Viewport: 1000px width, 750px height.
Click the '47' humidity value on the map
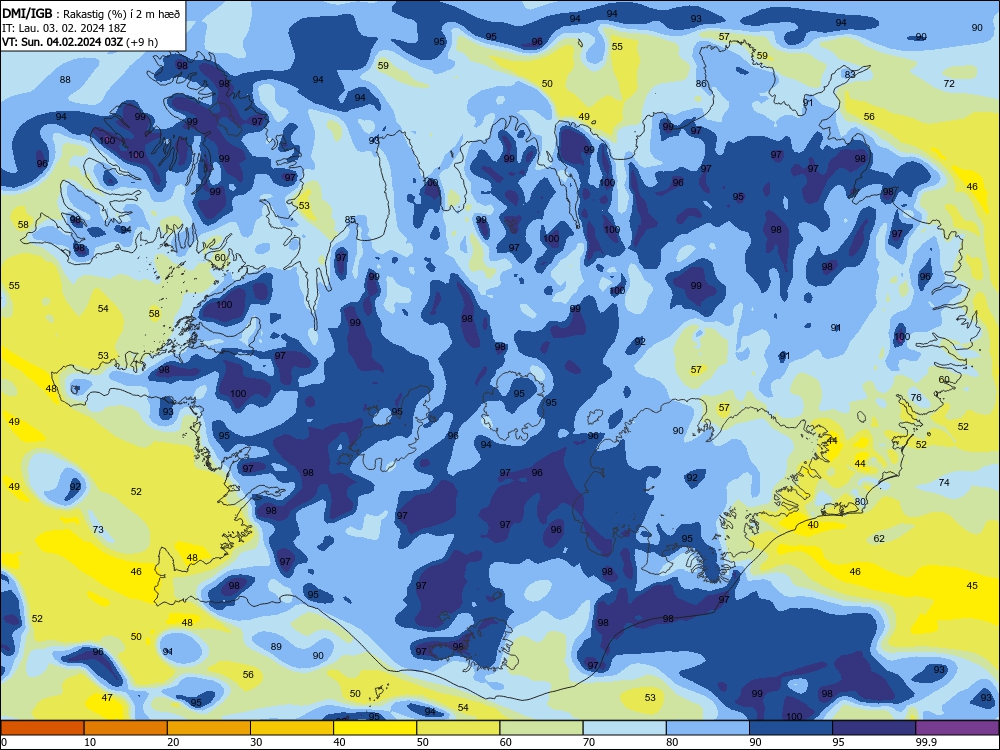tap(107, 698)
